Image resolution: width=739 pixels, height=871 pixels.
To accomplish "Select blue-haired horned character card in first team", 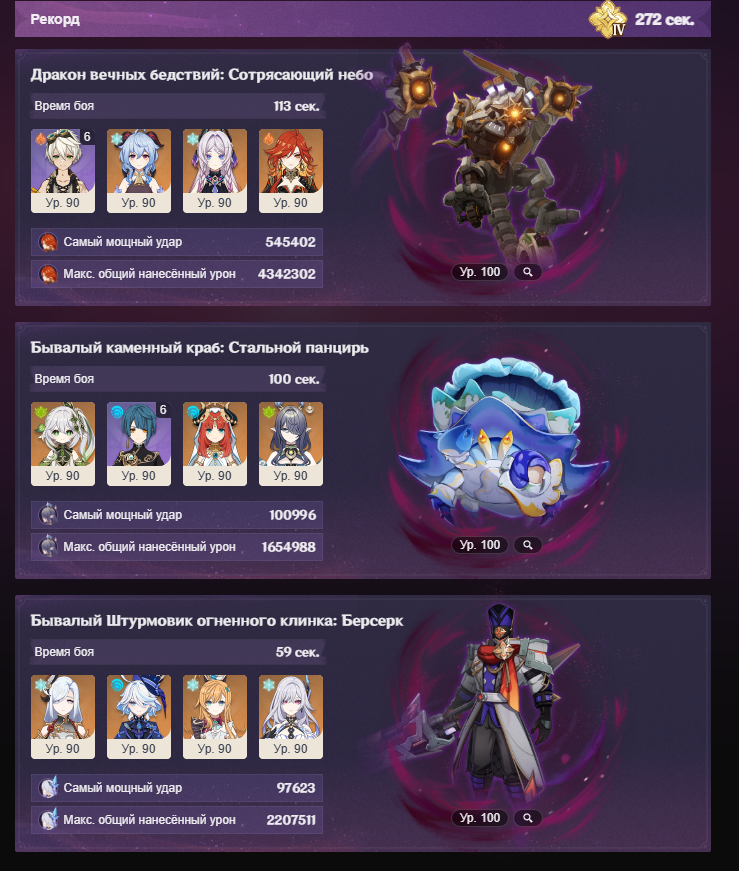I will 139,171.
